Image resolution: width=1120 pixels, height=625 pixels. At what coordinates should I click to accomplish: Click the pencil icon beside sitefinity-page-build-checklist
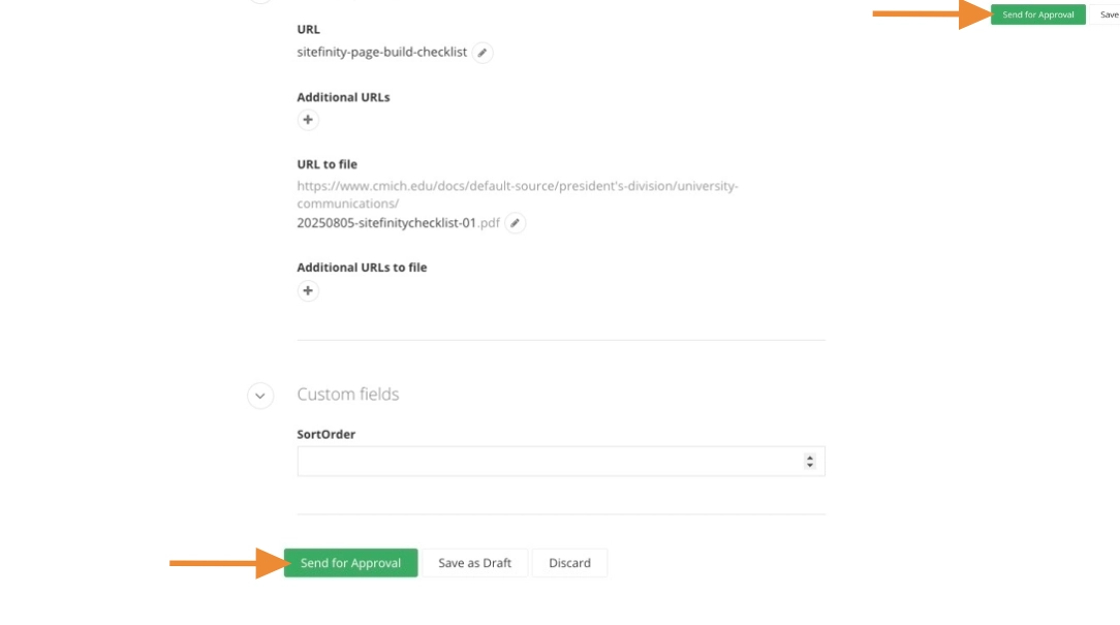point(482,52)
